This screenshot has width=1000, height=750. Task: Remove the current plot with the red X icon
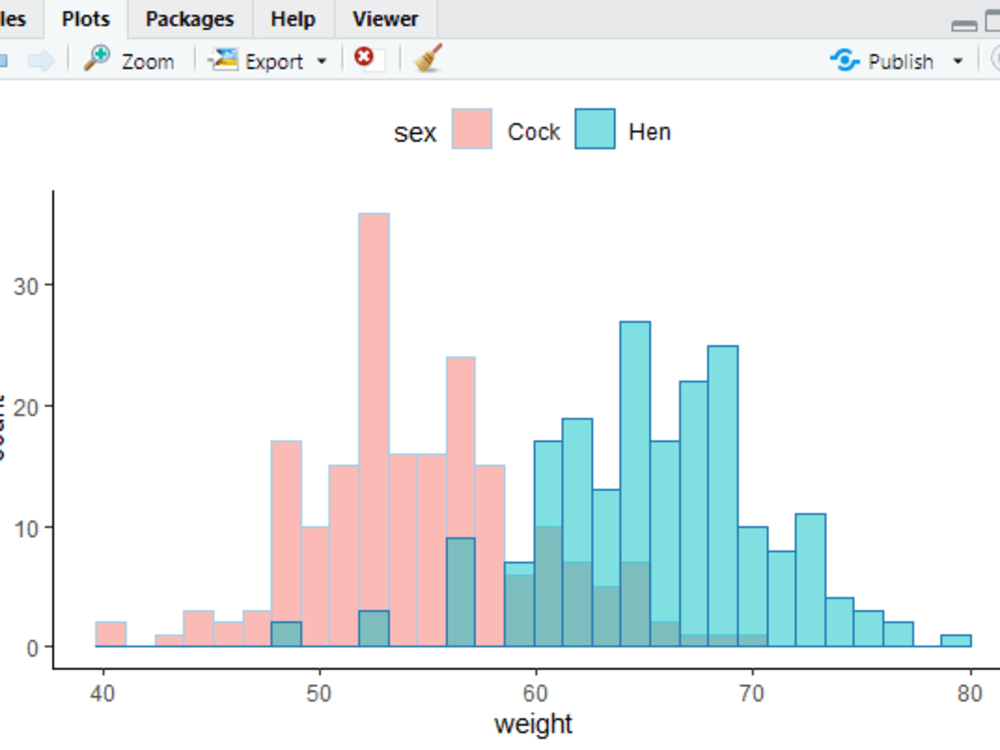point(366,58)
